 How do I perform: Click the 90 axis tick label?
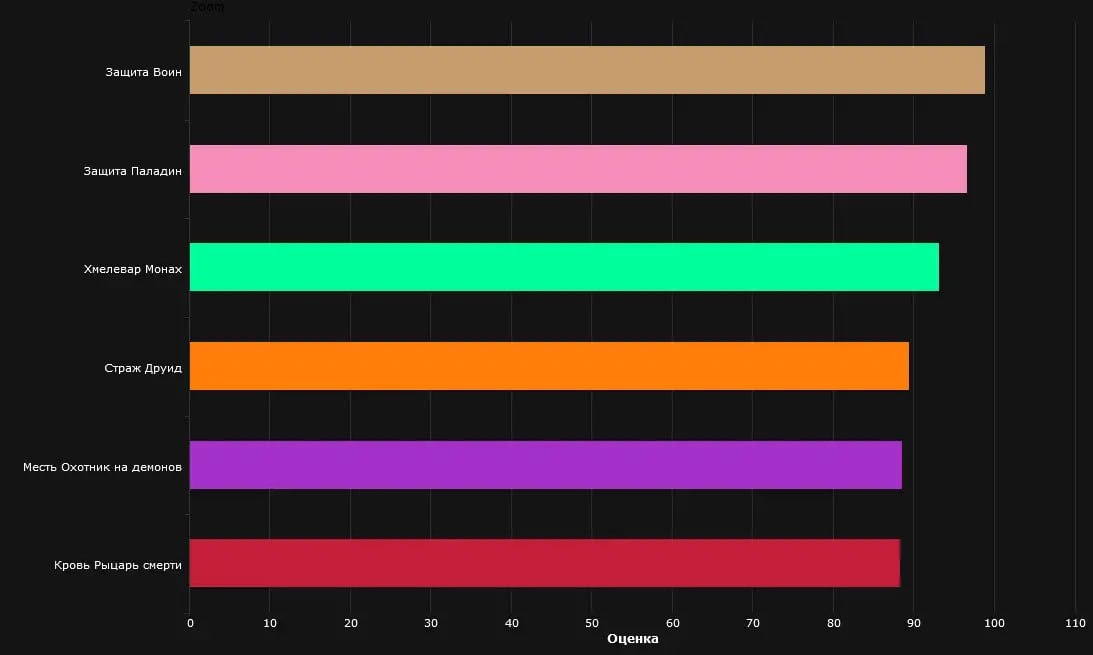tap(914, 623)
